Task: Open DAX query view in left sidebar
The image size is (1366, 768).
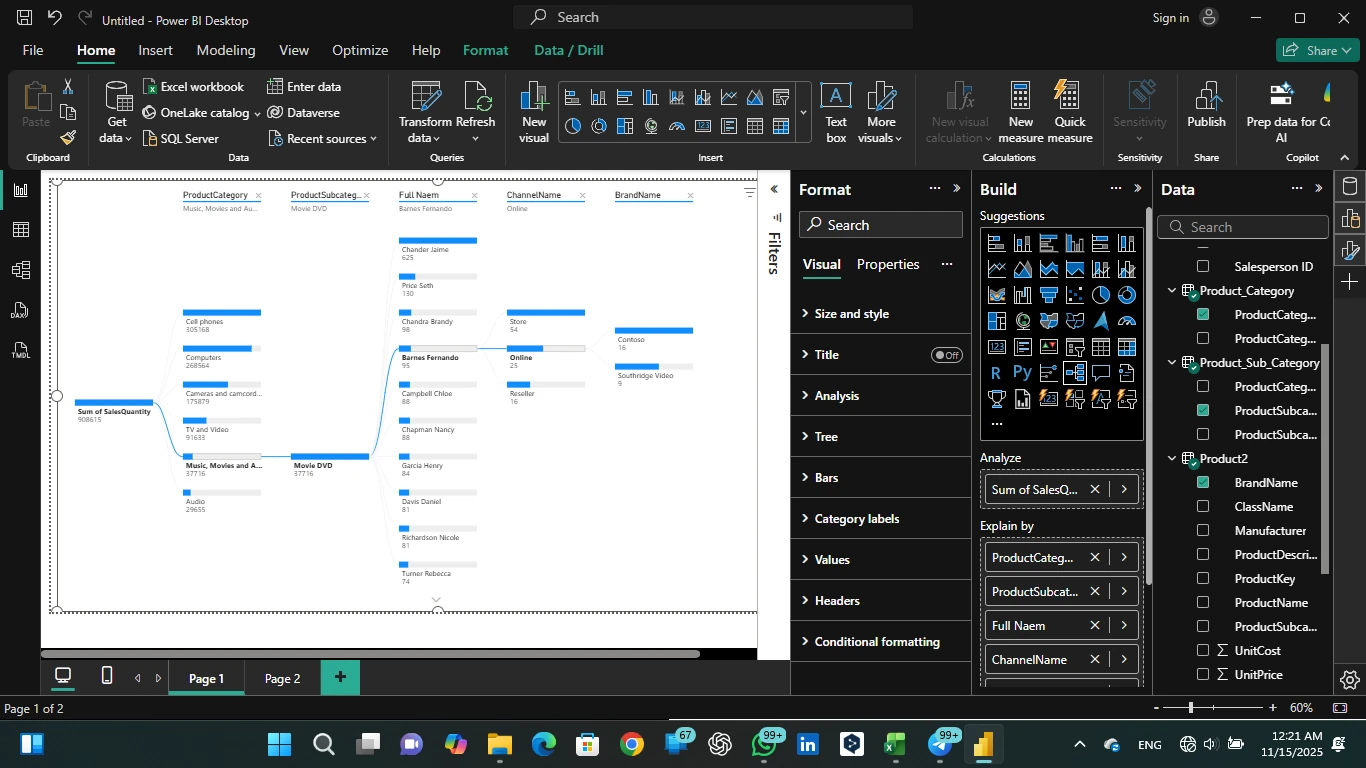Action: 20,311
